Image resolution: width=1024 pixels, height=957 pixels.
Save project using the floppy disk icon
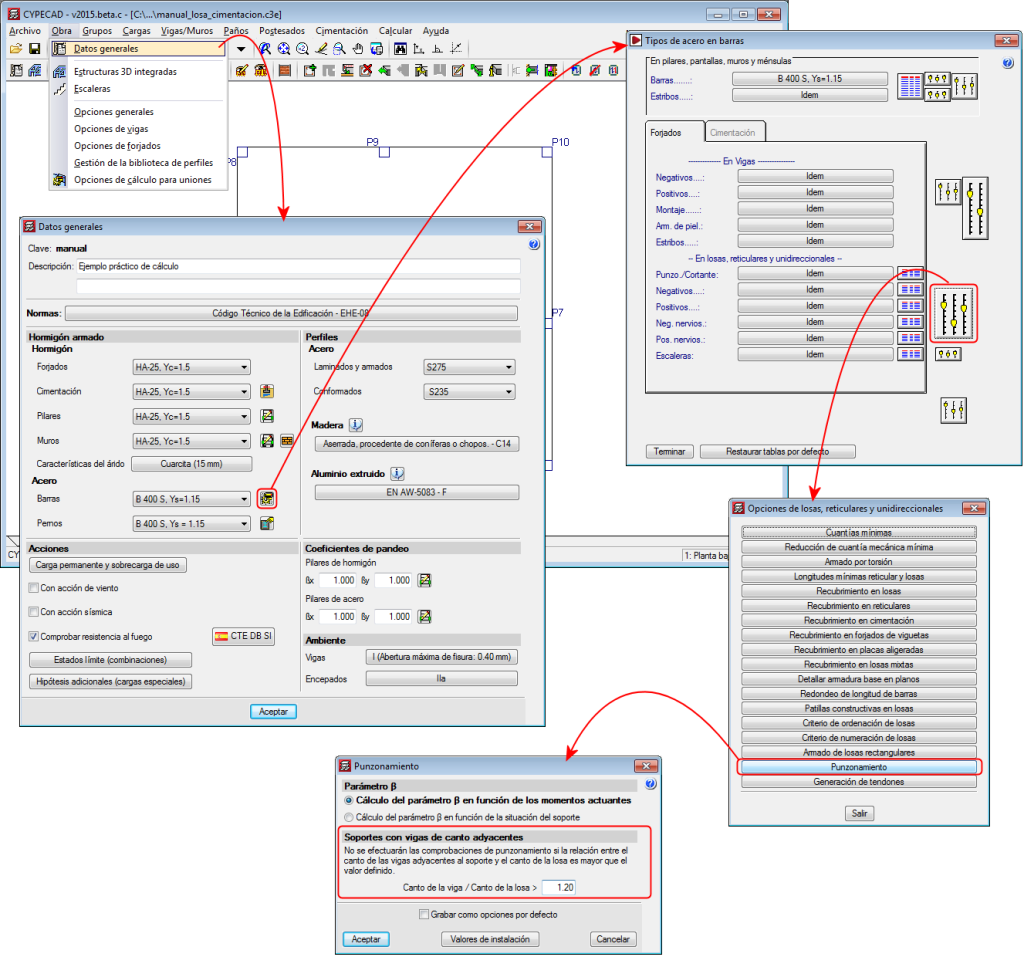coord(35,49)
